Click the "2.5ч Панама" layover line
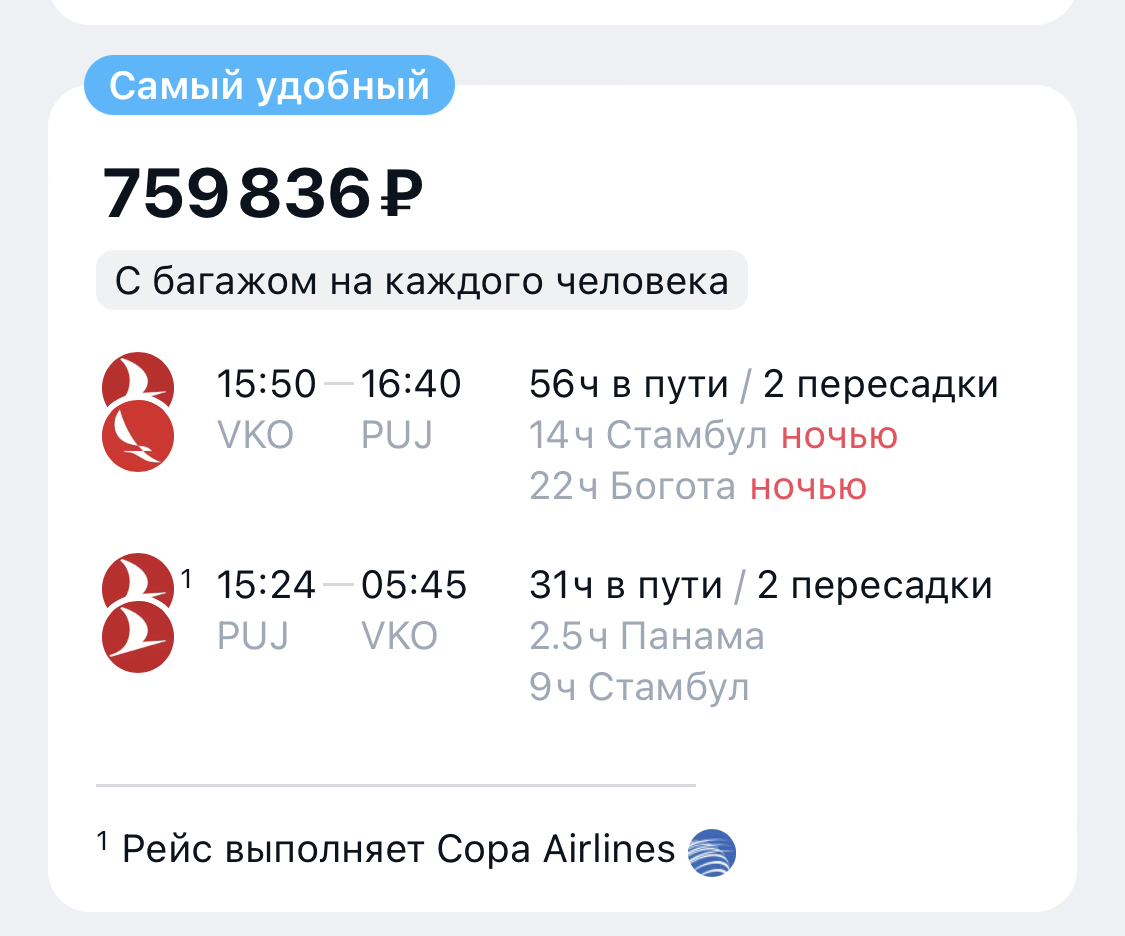Viewport: 1125px width, 936px height. tap(647, 637)
